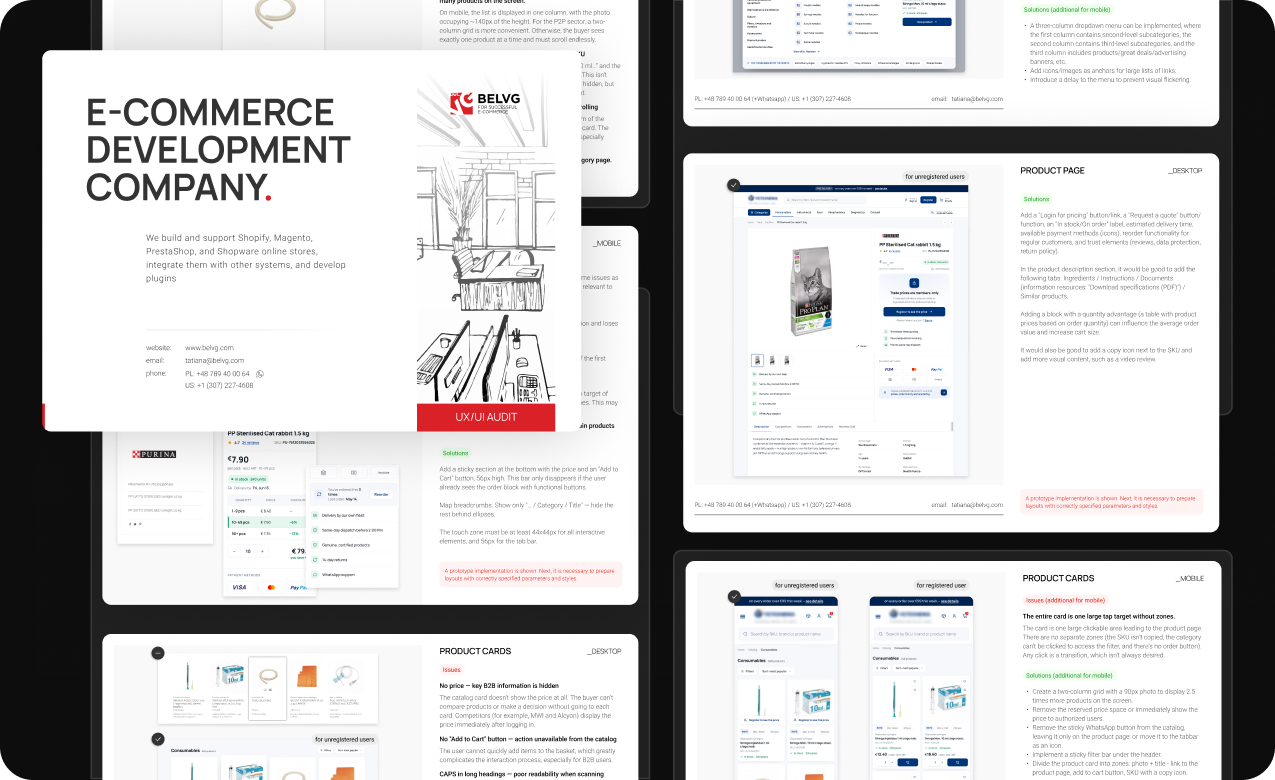This screenshot has width=1275, height=780.
Task: Open the hamburger menu in the registered mobile mockup
Action: pyautogui.click(x=878, y=616)
